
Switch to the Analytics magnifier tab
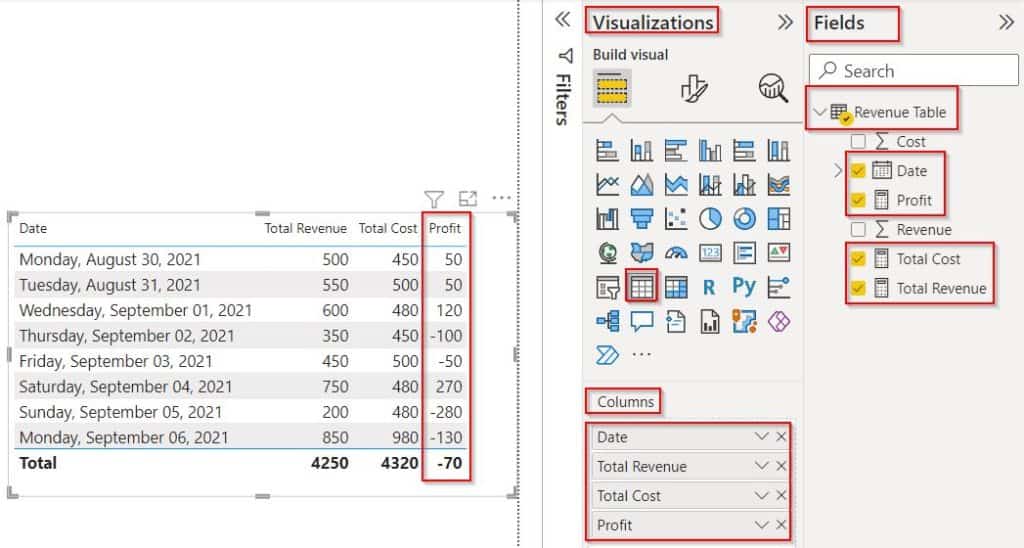pyautogui.click(x=773, y=88)
